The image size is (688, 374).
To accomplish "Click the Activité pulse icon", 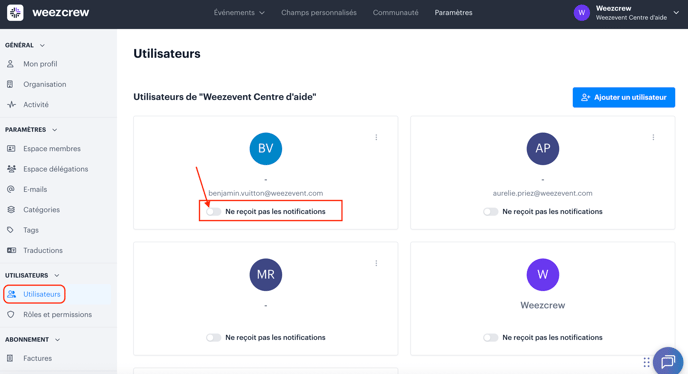I will click(11, 104).
